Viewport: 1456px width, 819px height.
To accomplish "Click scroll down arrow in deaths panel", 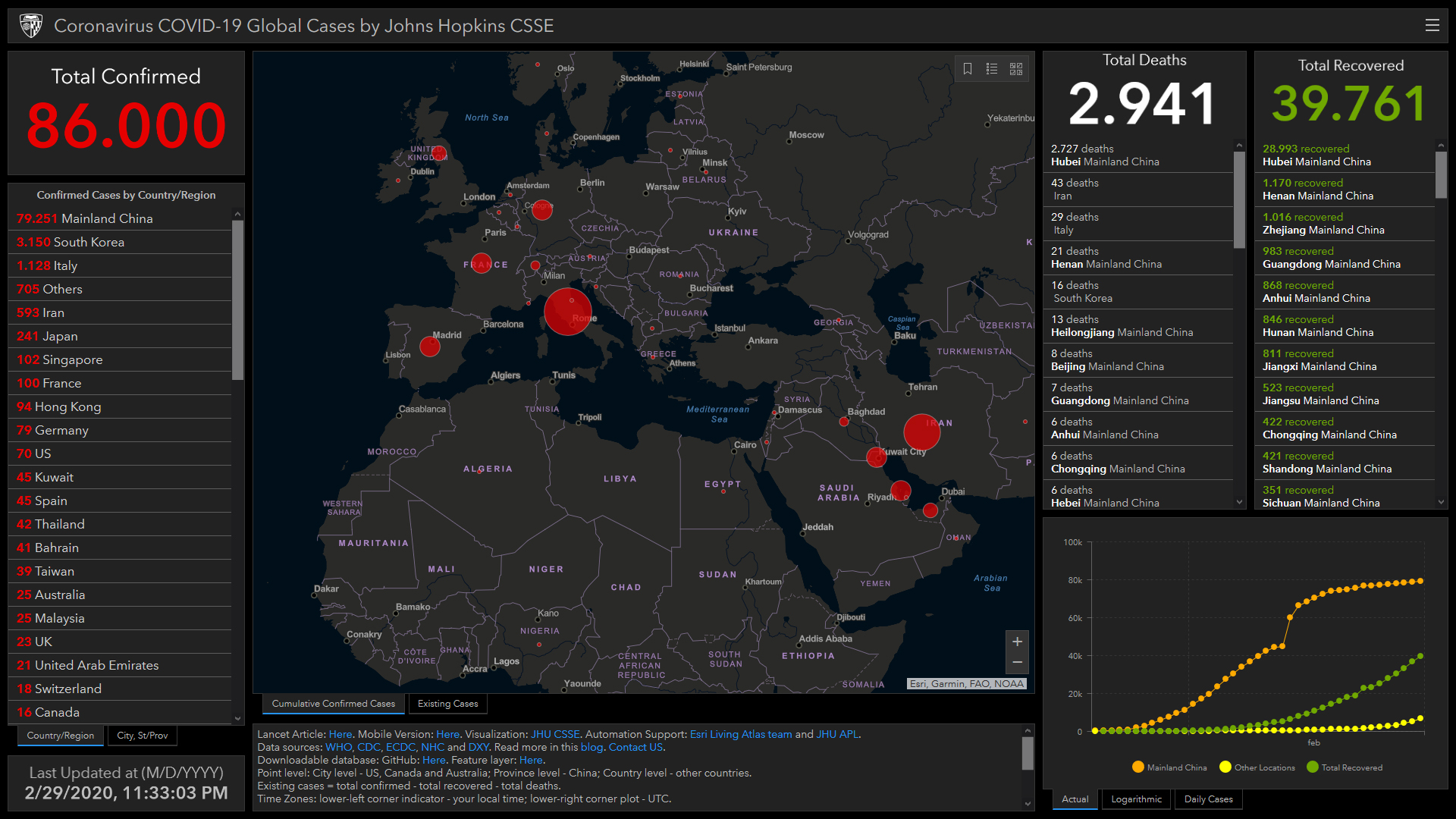I will [x=1239, y=502].
